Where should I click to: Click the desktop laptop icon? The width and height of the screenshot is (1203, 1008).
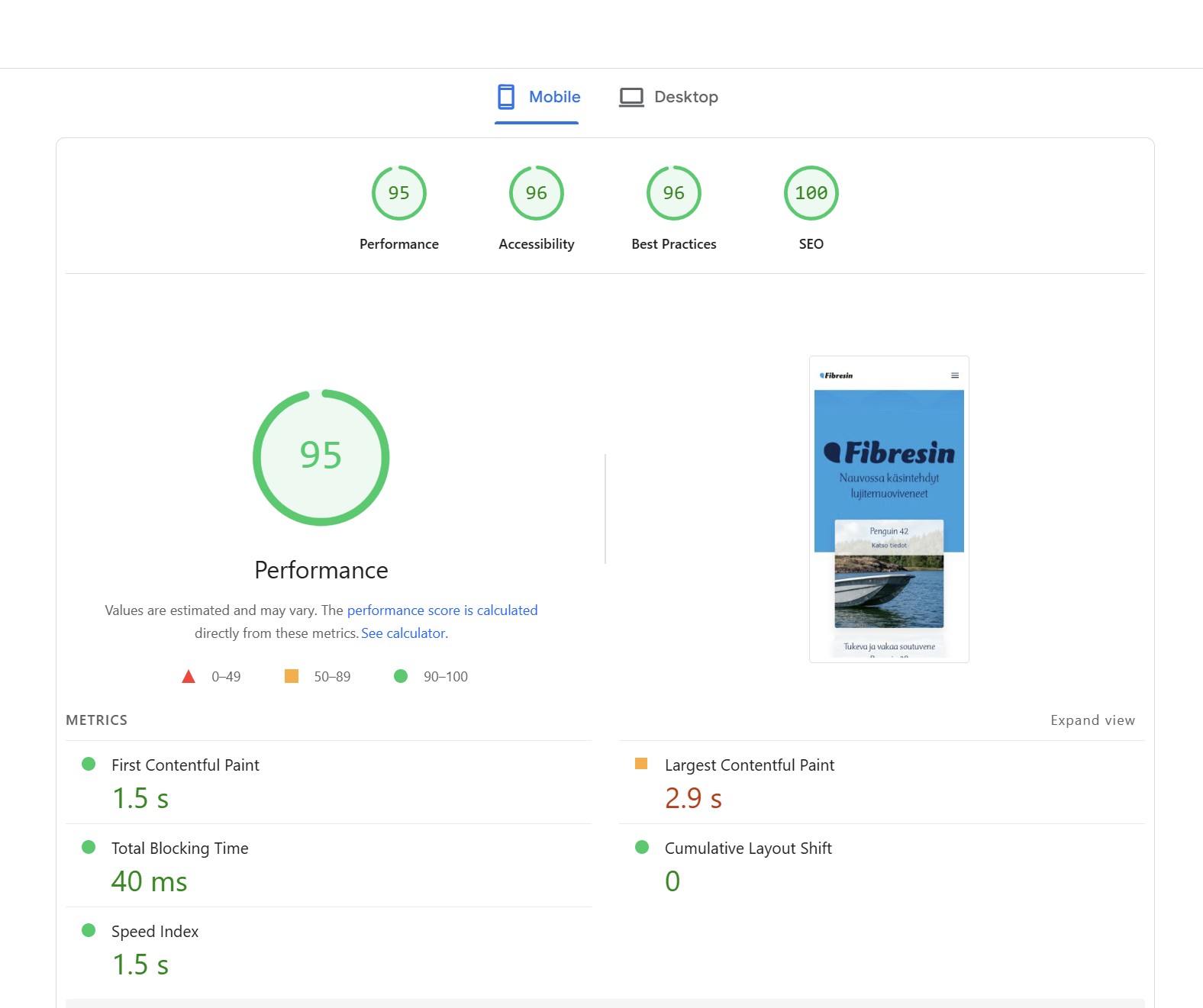[x=631, y=97]
